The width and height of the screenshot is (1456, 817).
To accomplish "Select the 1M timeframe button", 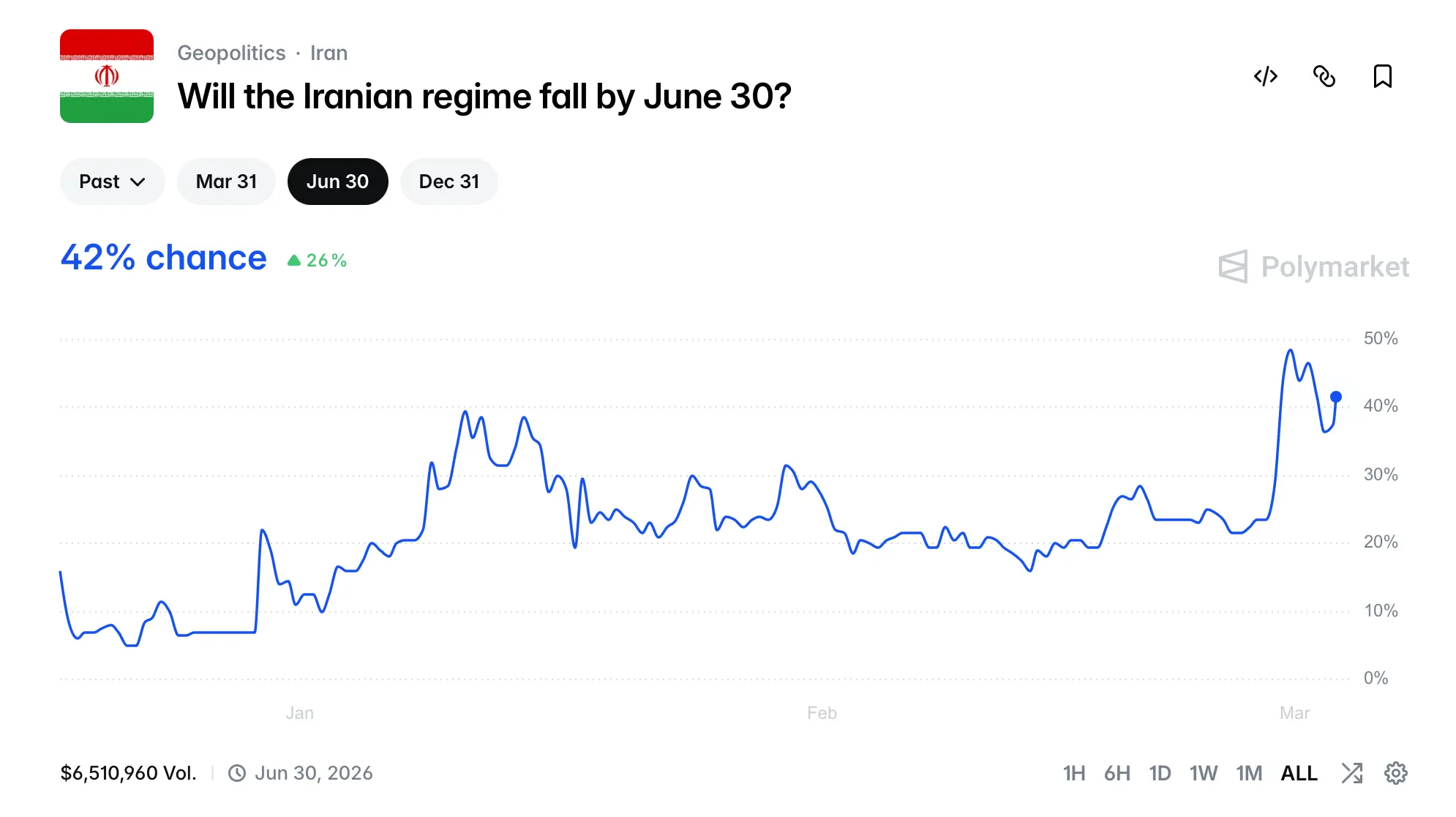I will tap(1250, 772).
